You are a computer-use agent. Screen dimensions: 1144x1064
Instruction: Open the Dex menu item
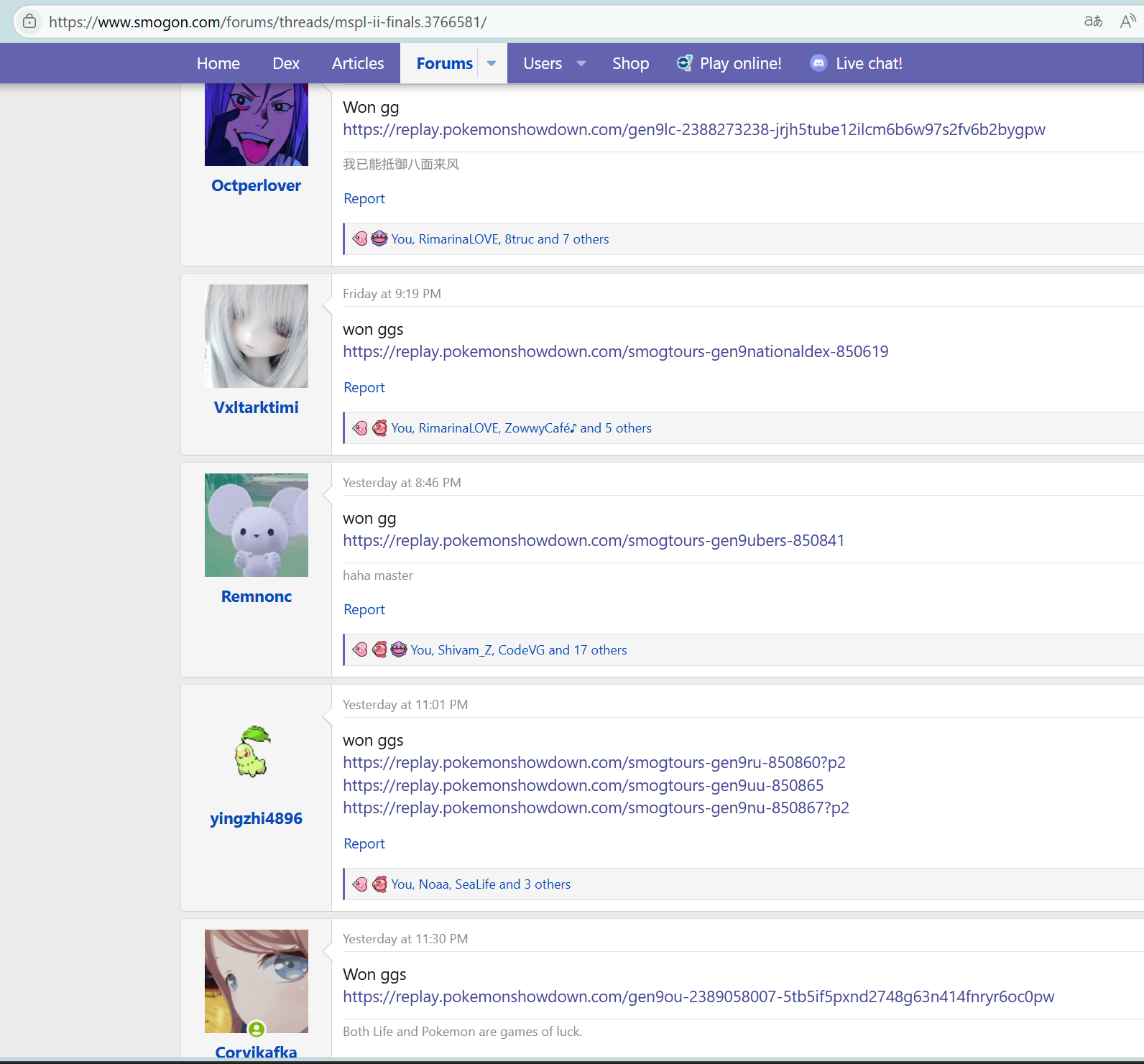click(286, 63)
